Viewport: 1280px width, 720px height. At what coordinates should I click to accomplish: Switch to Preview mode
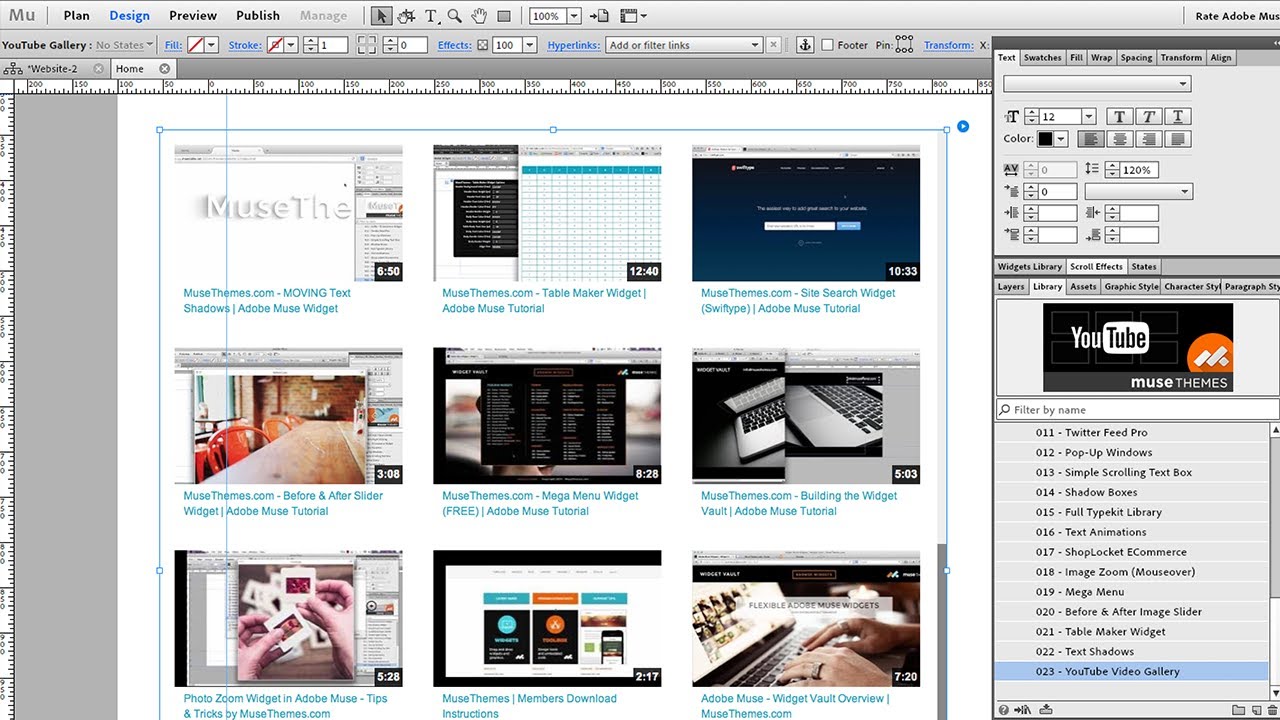193,15
